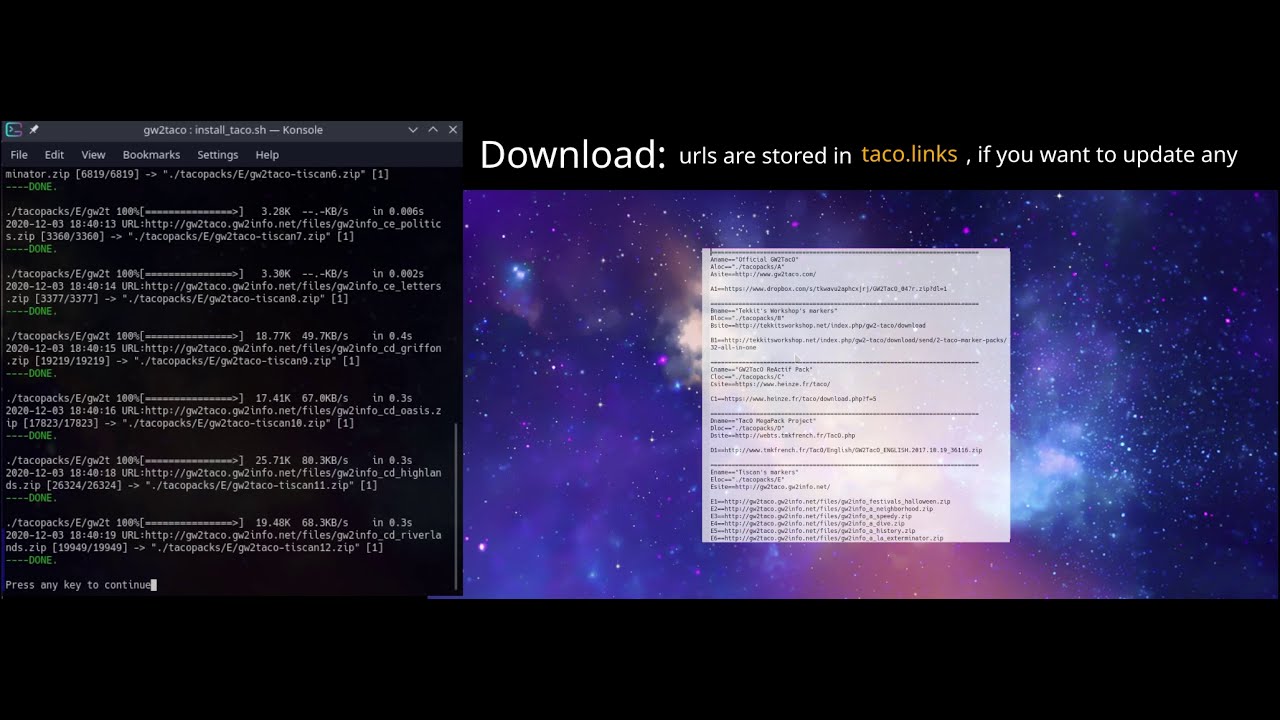1280x720 pixels.
Task: Close the Konsole window
Action: pos(453,130)
